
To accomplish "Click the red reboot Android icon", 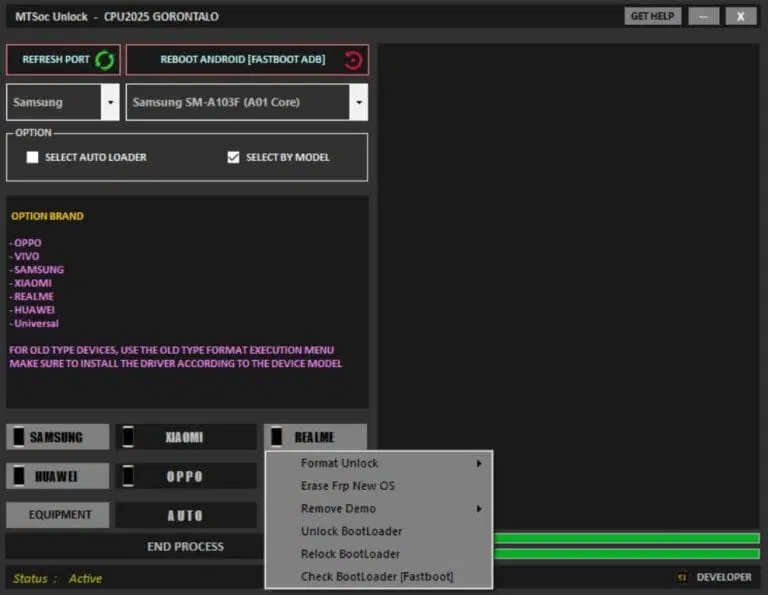I will [x=353, y=60].
